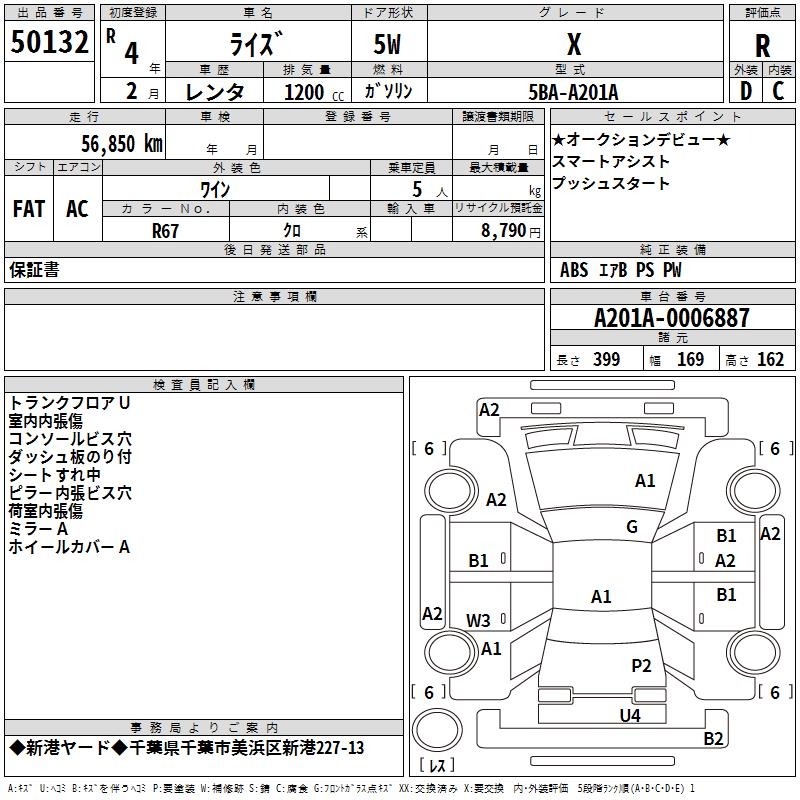Click B2 mark on rear bumper
The image size is (800, 800).
713,739
